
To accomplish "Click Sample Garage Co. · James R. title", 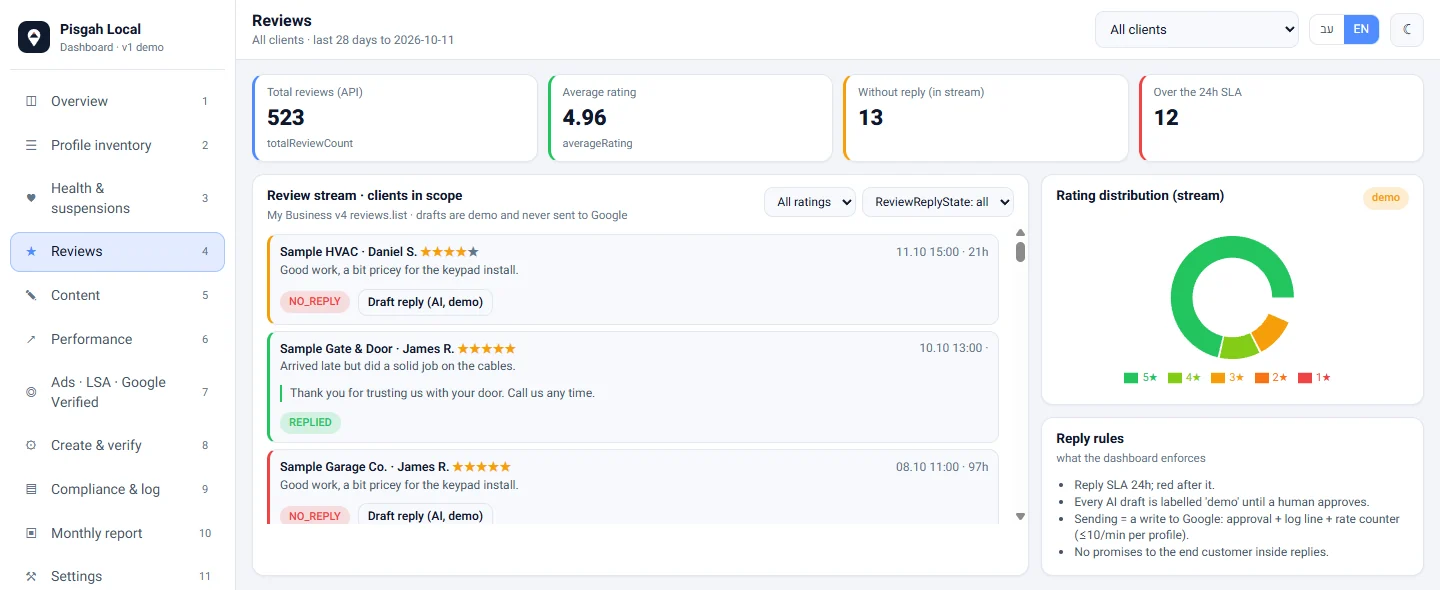I will [364, 467].
